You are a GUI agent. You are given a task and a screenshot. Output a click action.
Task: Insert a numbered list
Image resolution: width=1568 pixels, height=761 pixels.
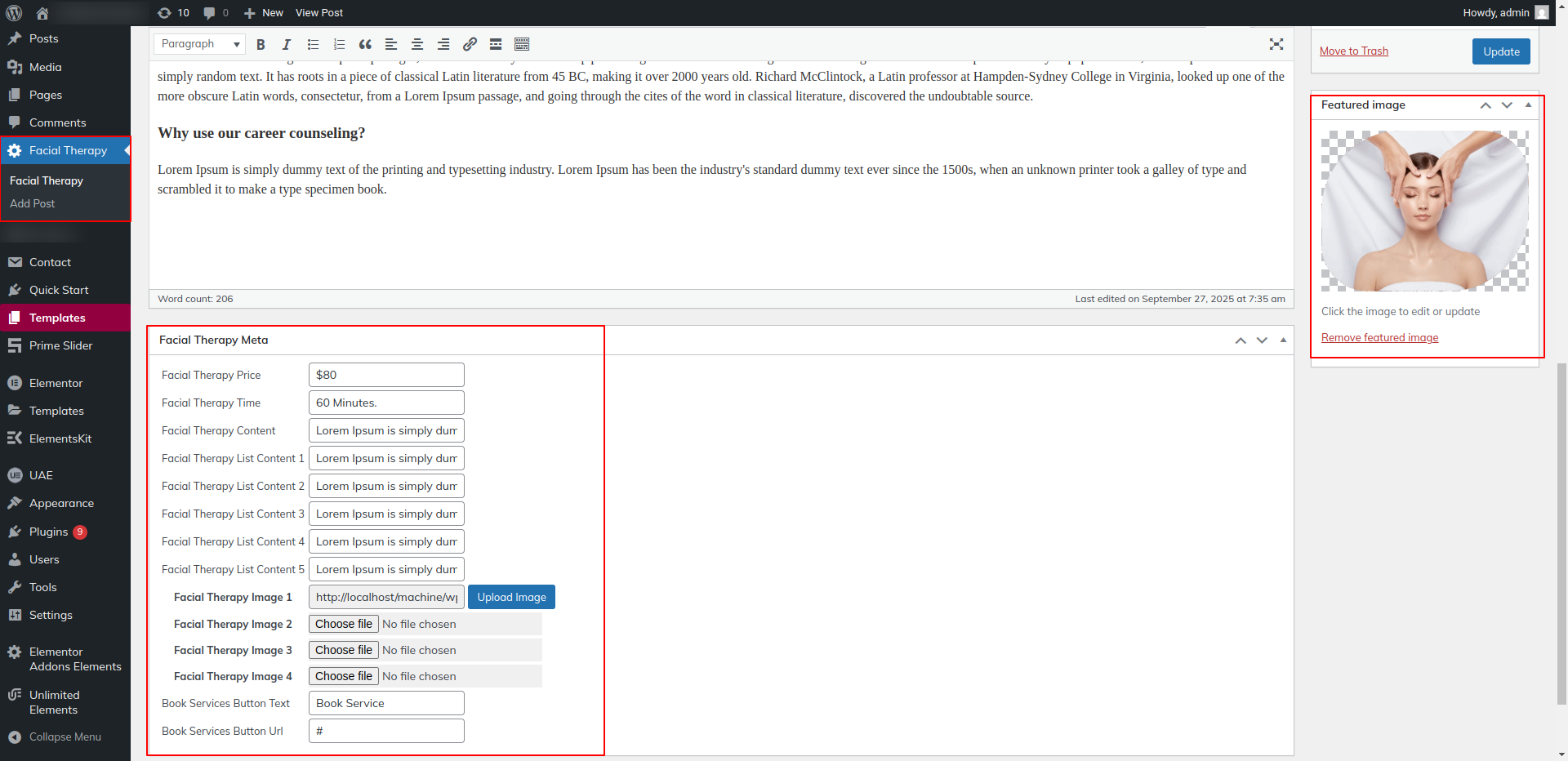[x=339, y=45]
